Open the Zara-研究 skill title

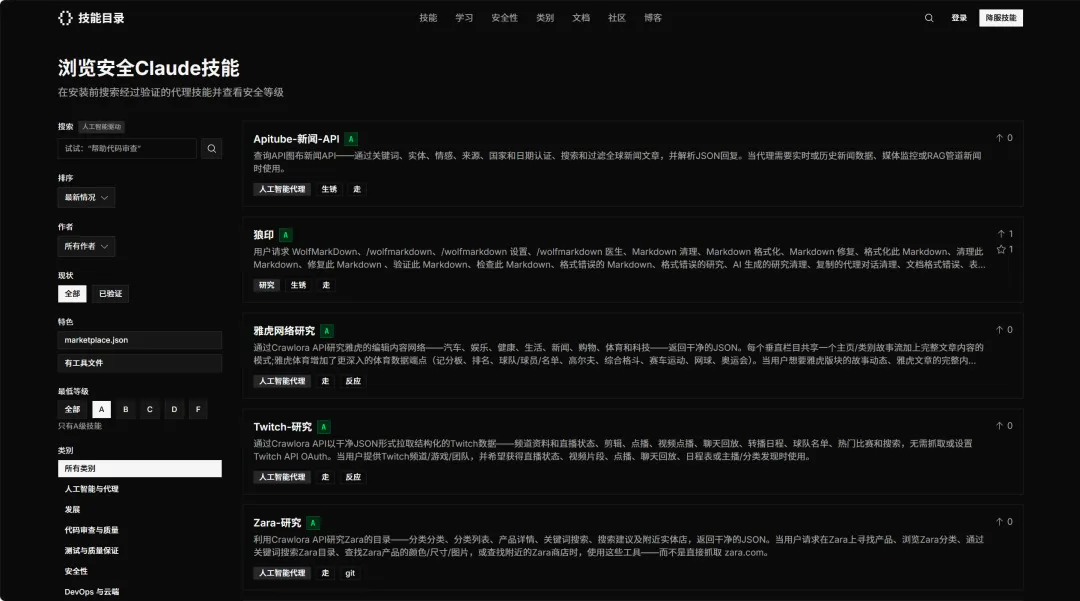click(277, 523)
